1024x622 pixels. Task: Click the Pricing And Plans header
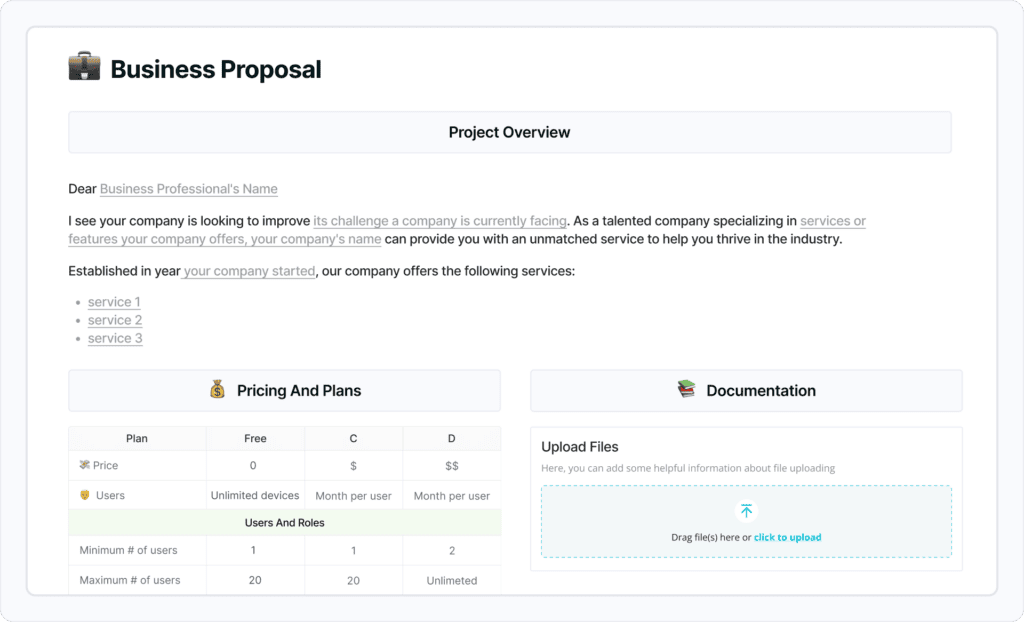click(284, 391)
